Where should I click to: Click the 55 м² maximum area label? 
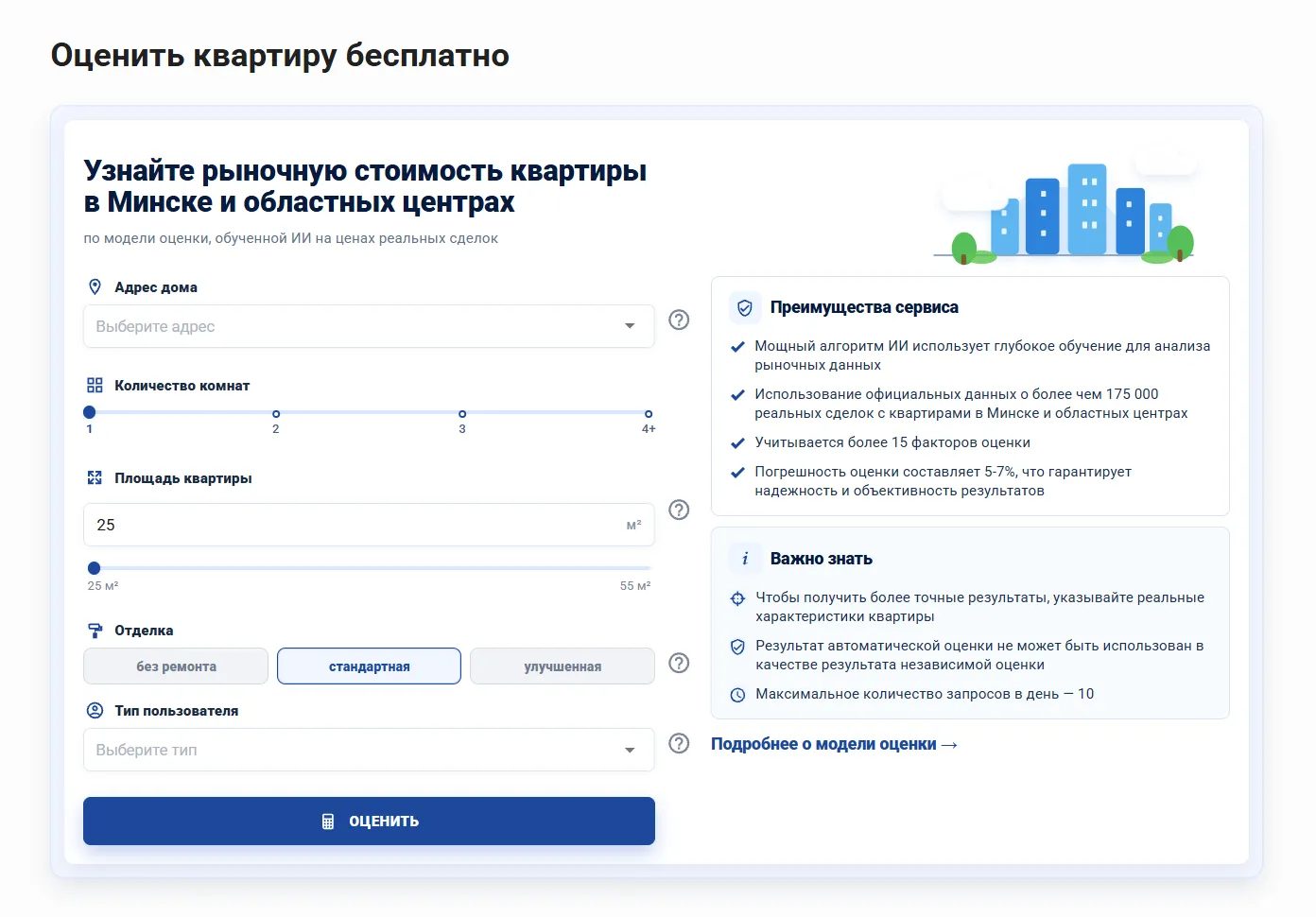(635, 586)
